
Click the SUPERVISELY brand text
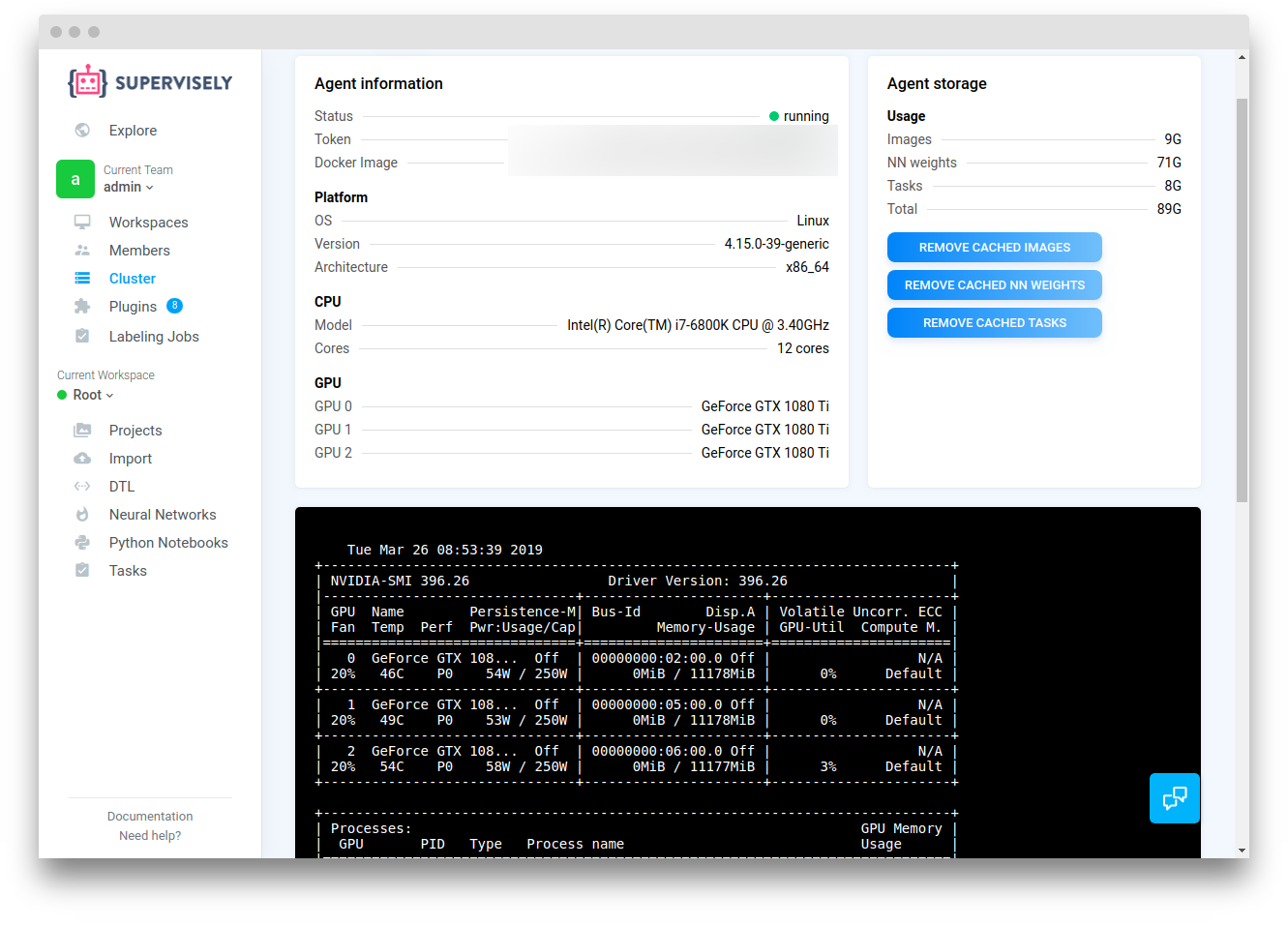[173, 83]
